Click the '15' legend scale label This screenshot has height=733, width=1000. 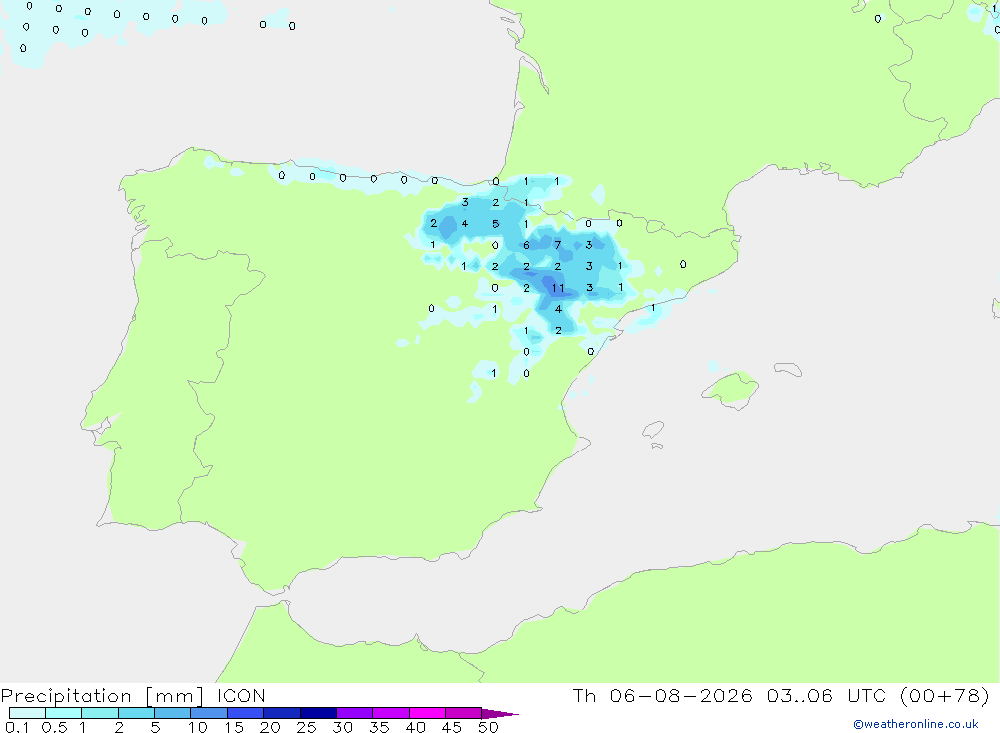click(234, 727)
